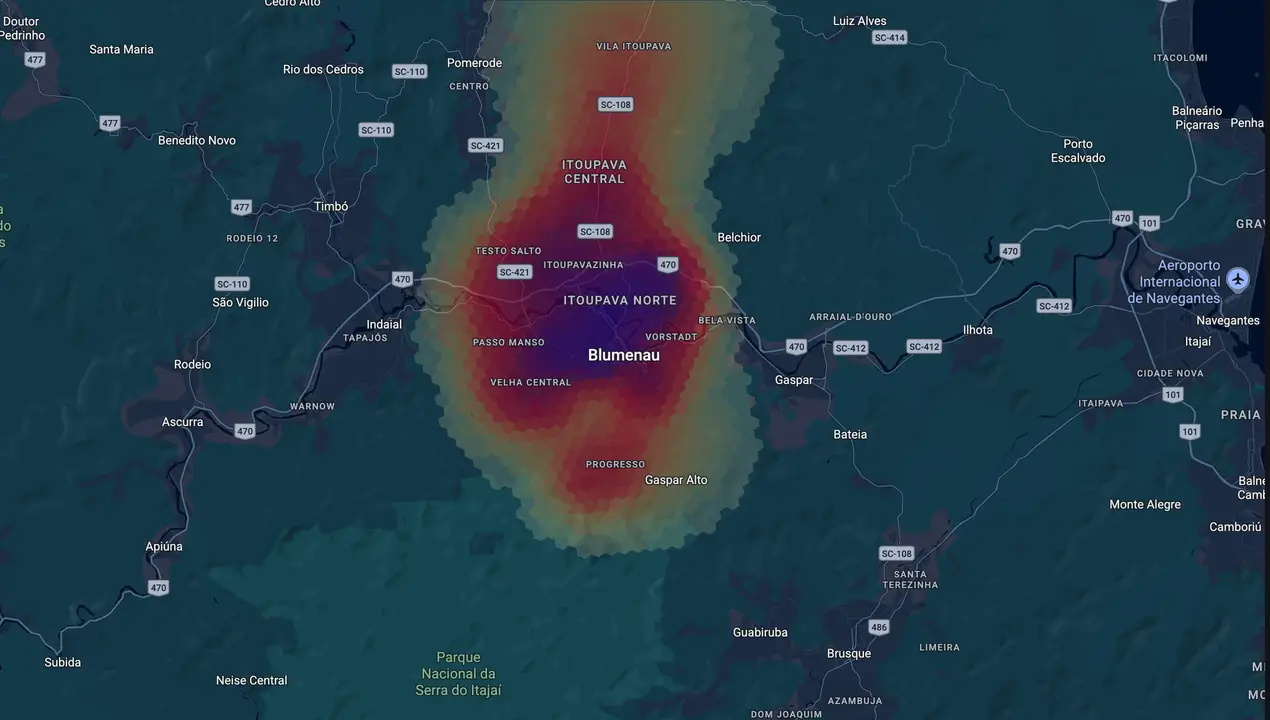The image size is (1270, 720).
Task: Click the Timbó town label
Action: click(331, 206)
